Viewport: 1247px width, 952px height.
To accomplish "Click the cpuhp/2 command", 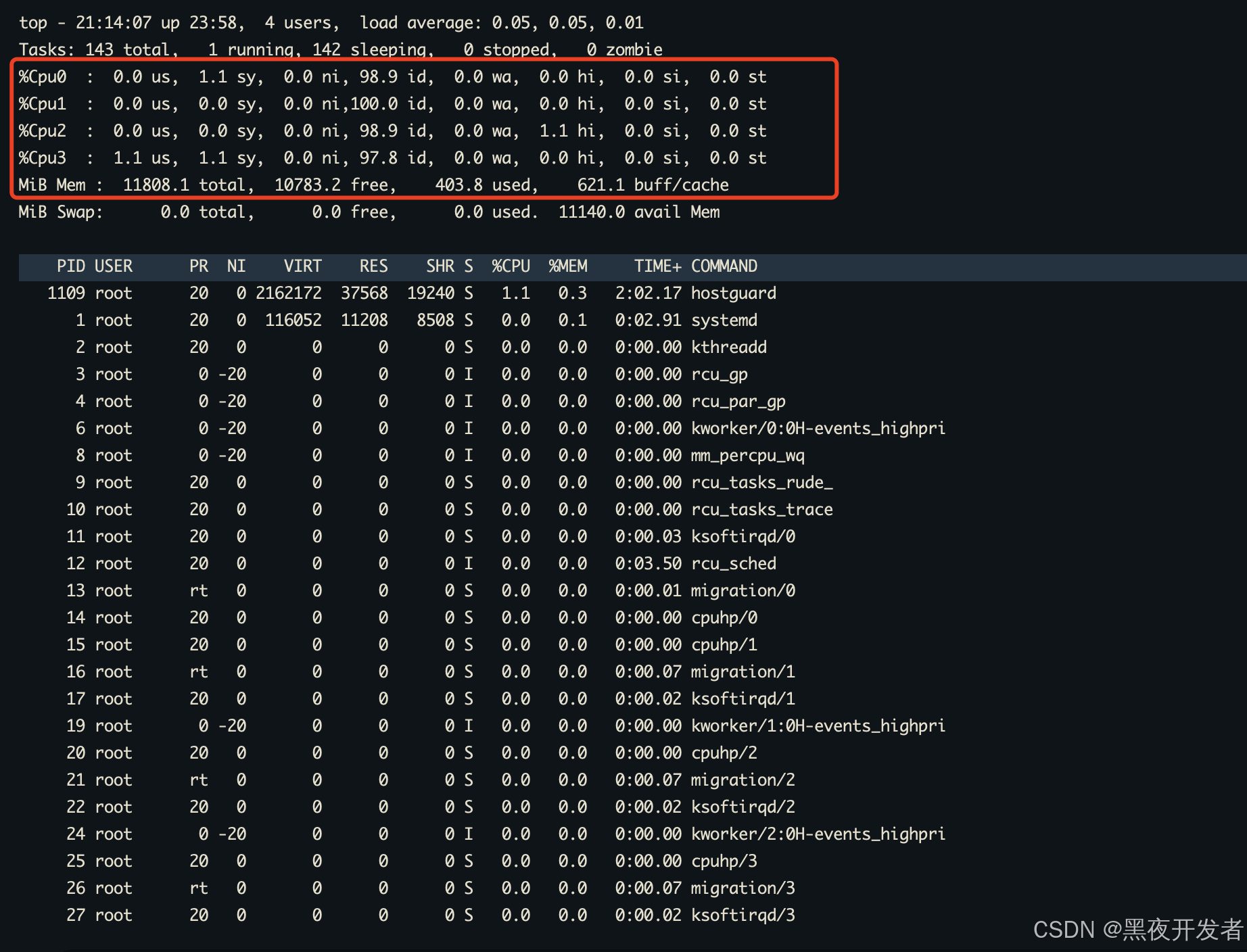I will tap(724, 753).
